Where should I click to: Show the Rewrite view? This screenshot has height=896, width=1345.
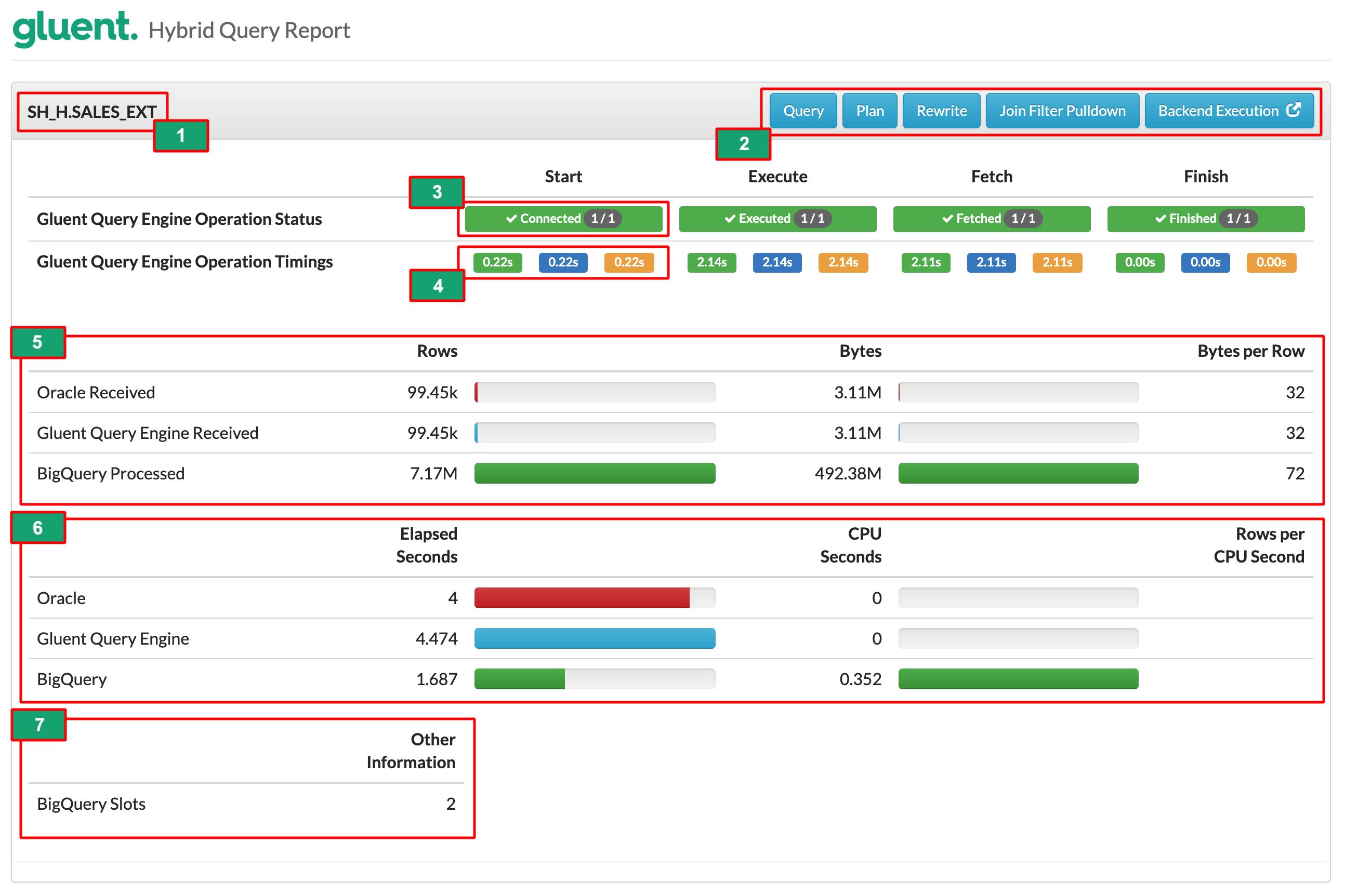(x=941, y=111)
